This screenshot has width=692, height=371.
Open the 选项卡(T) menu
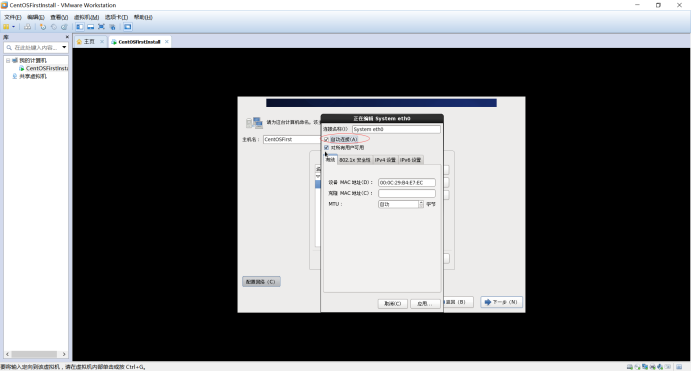tap(116, 17)
